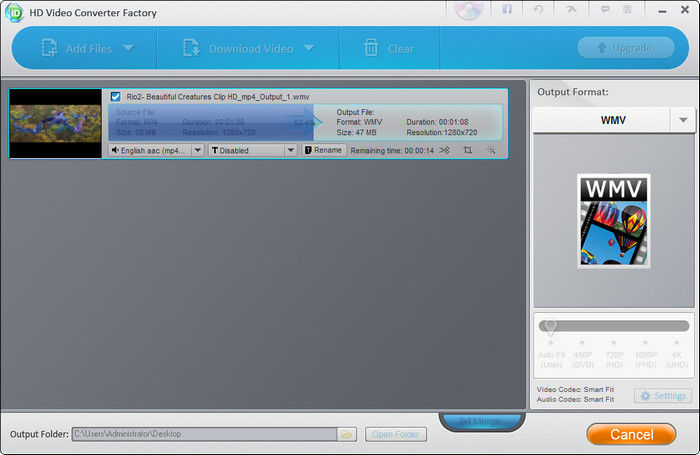Click the Upgrade button
The image size is (700, 455).
(625, 48)
